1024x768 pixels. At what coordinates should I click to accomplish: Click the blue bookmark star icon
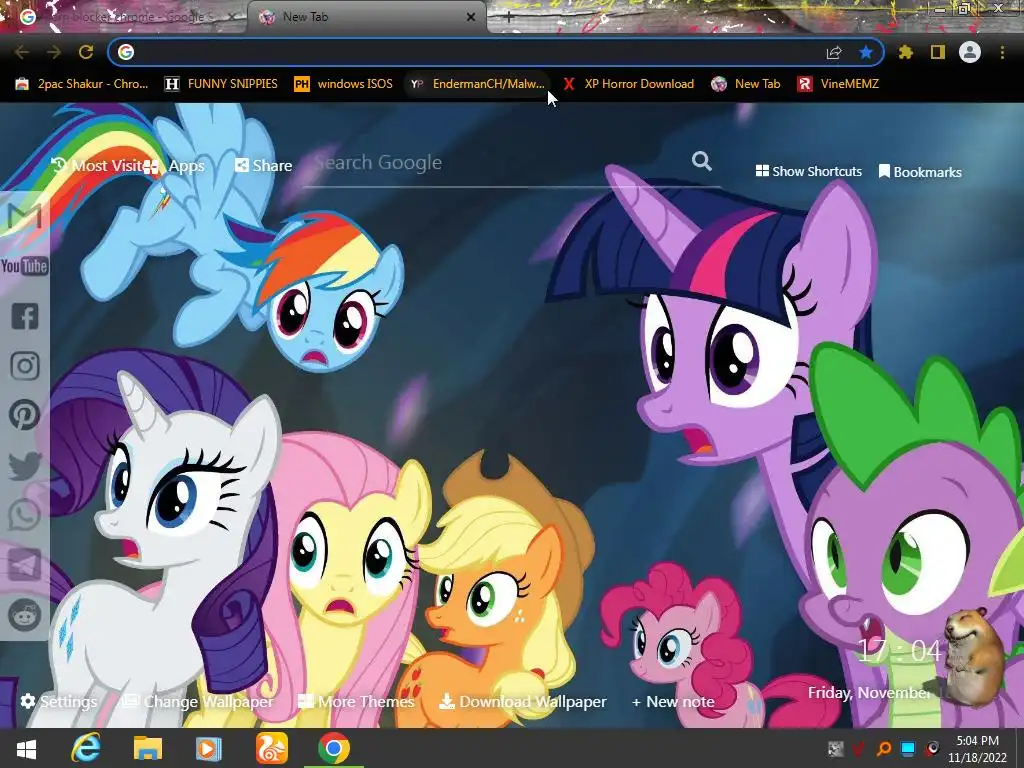pos(866,52)
